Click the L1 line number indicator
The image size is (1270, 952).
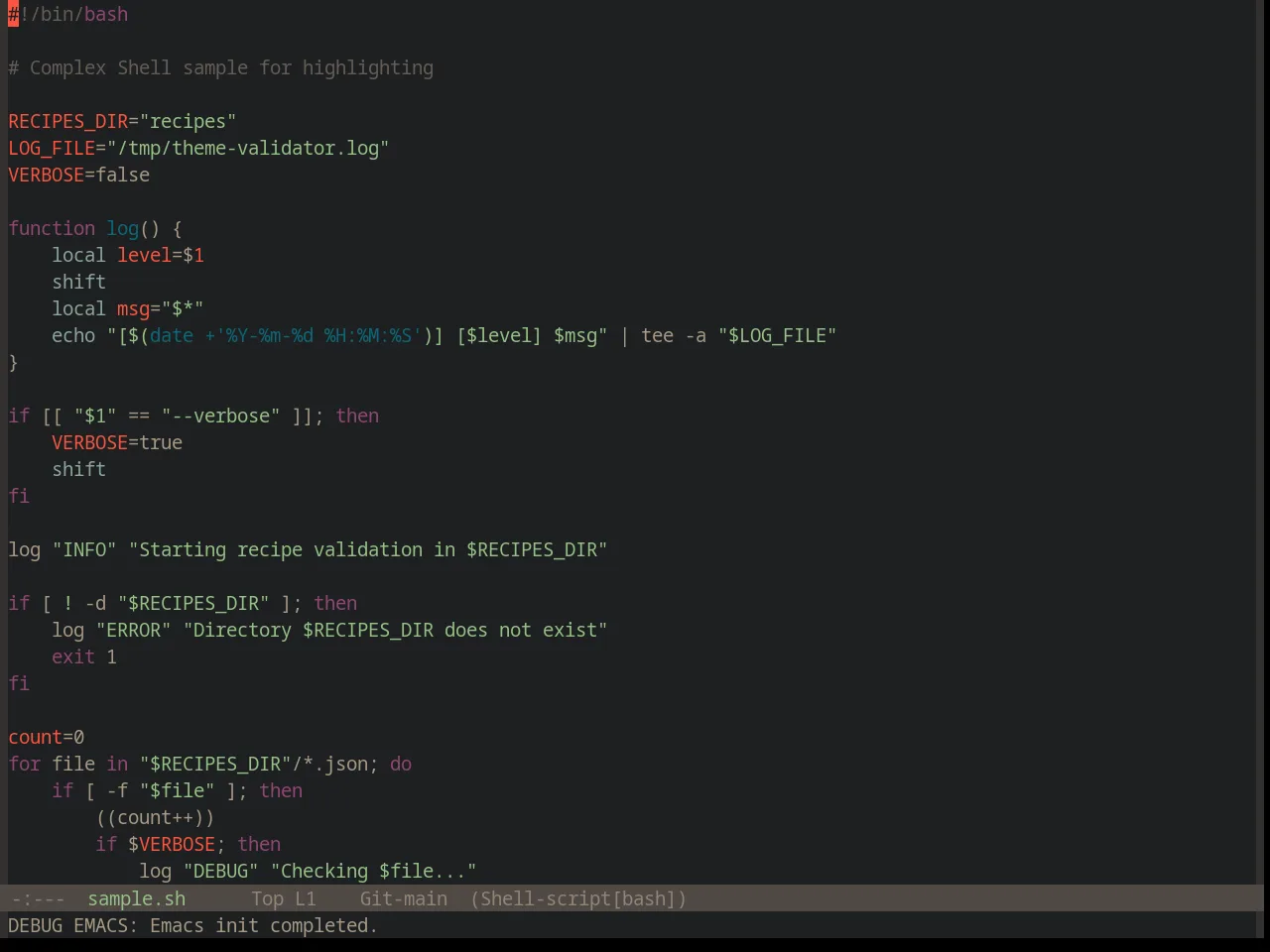(x=305, y=898)
